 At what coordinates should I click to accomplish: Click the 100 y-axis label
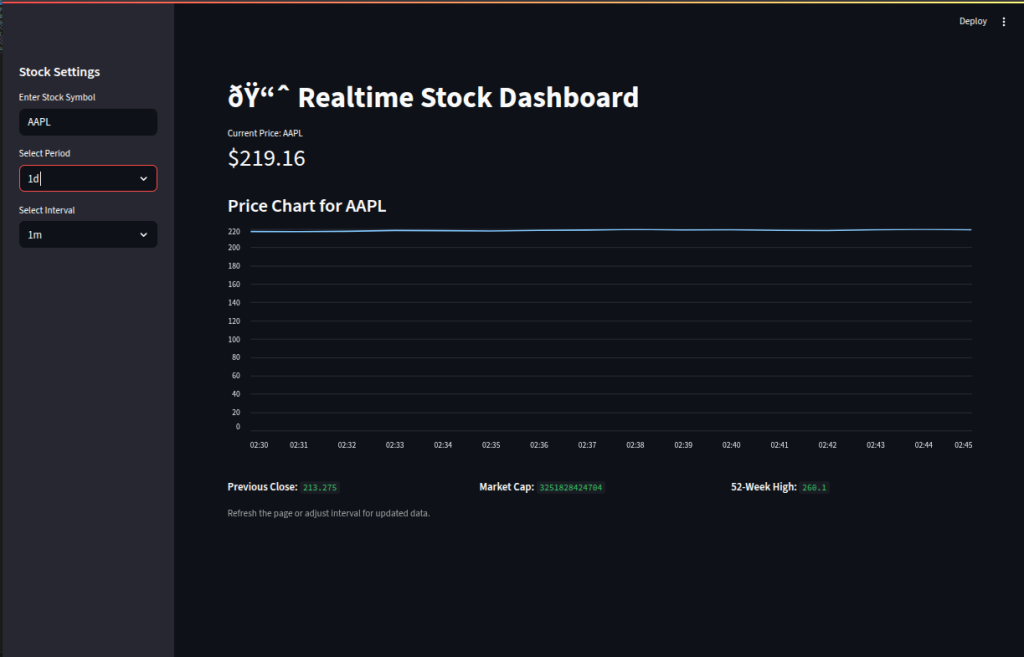[x=234, y=339]
